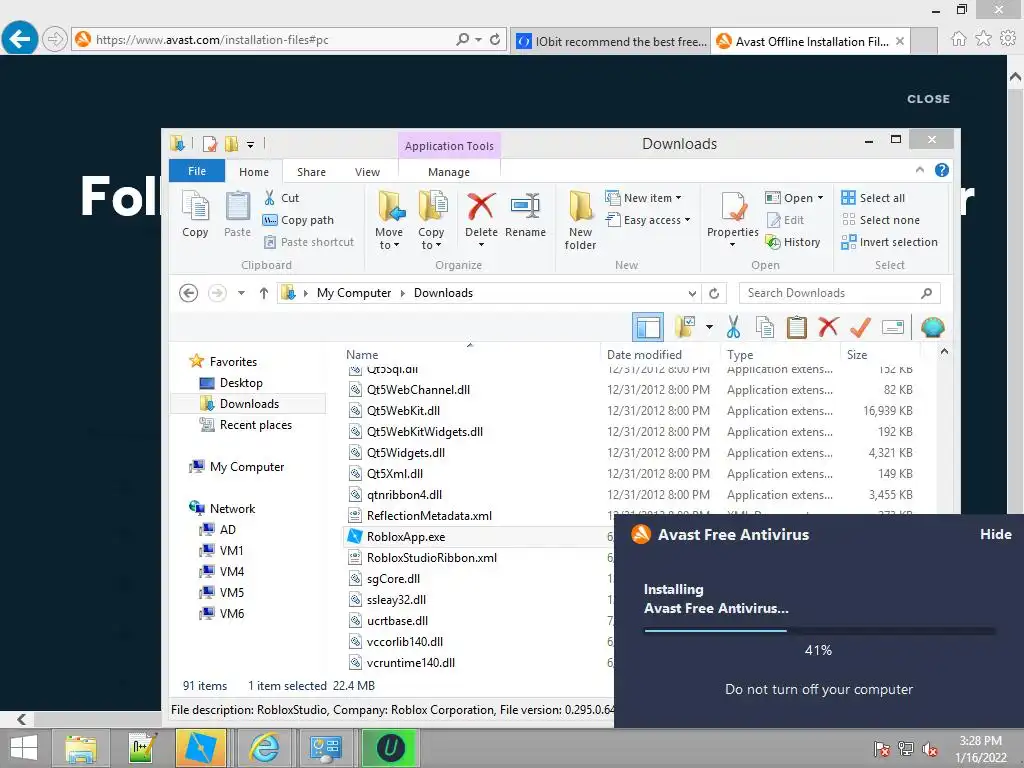Click the Explorer back navigation arrow

pyautogui.click(x=189, y=293)
